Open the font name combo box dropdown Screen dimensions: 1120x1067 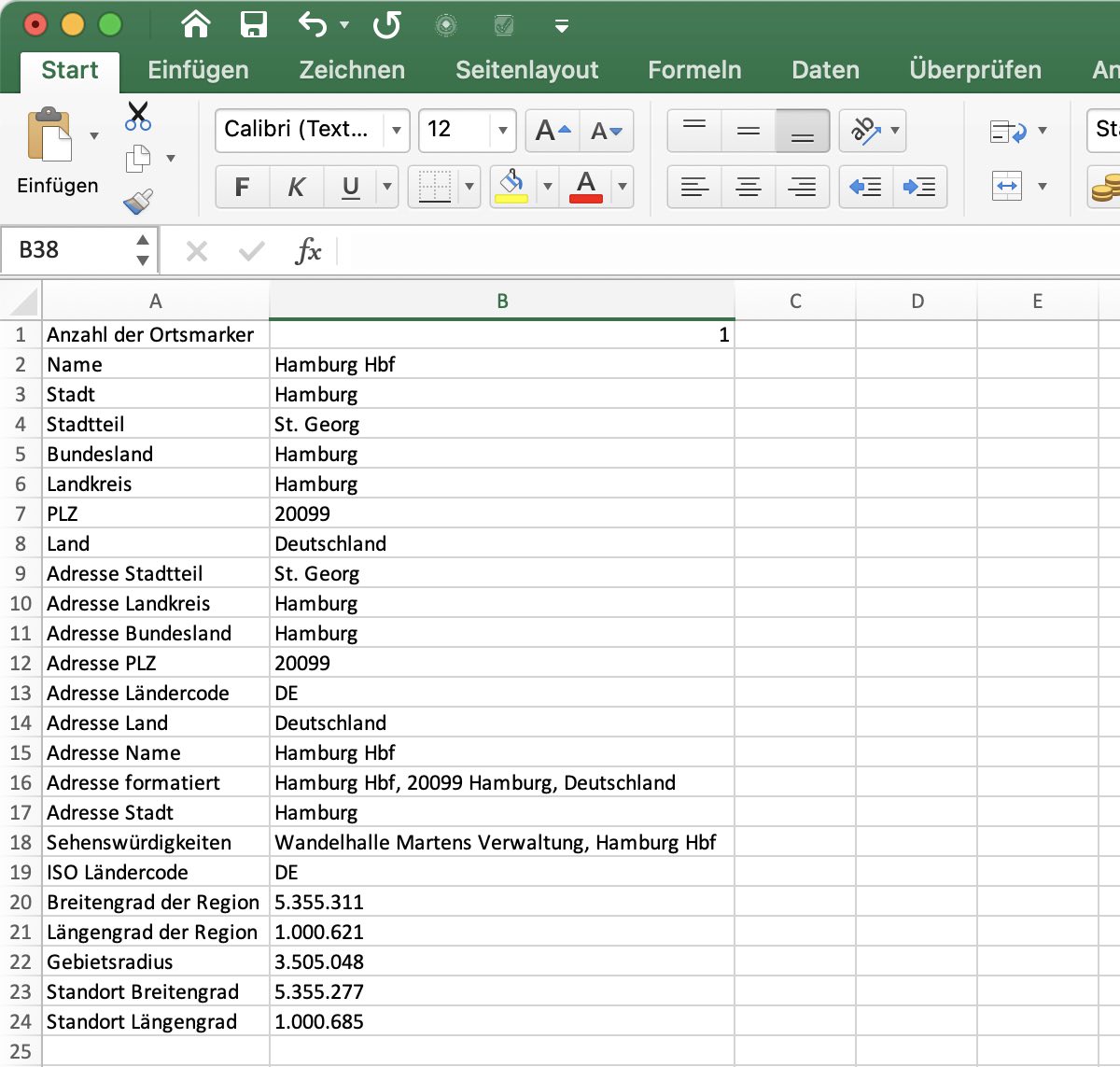pos(397,131)
